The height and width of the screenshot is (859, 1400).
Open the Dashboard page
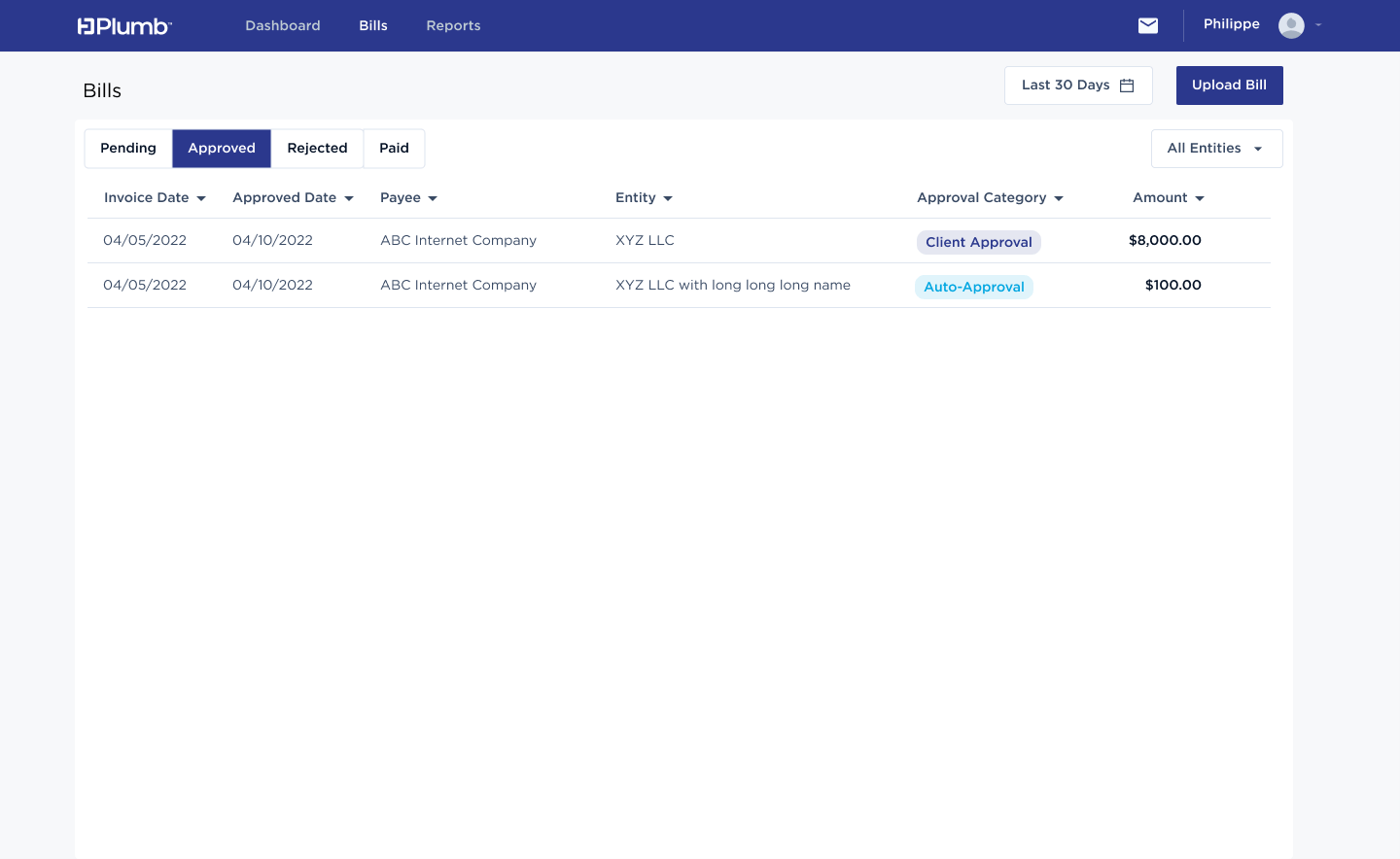[283, 25]
